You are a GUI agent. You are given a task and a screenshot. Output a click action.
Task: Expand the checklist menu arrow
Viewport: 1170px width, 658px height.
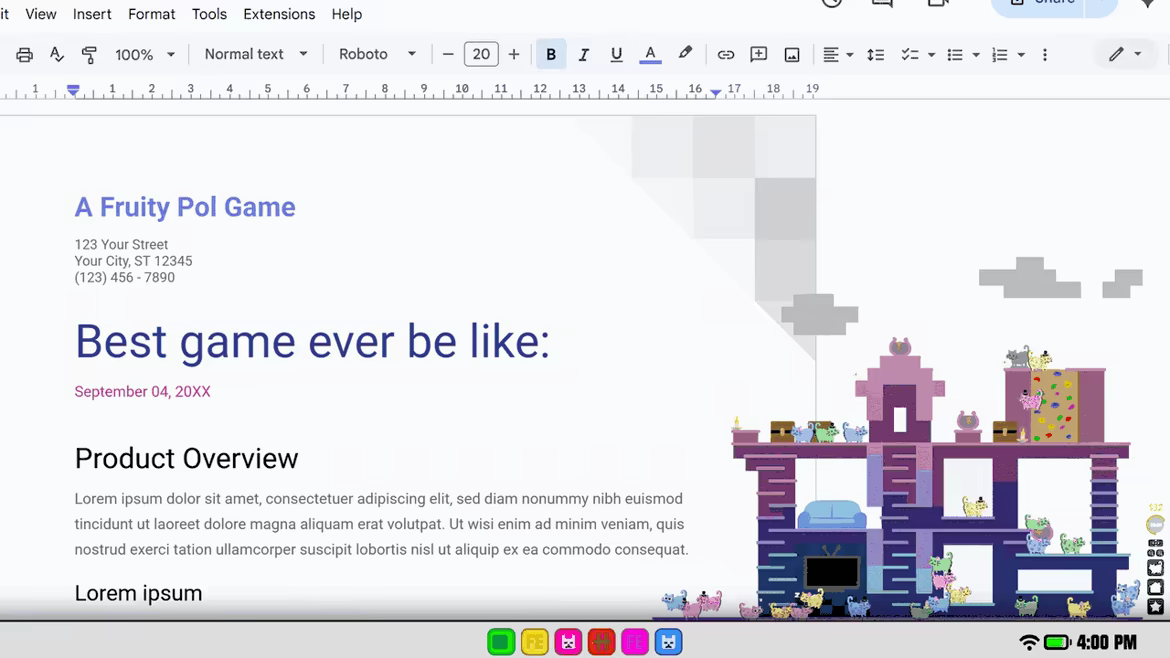931,54
